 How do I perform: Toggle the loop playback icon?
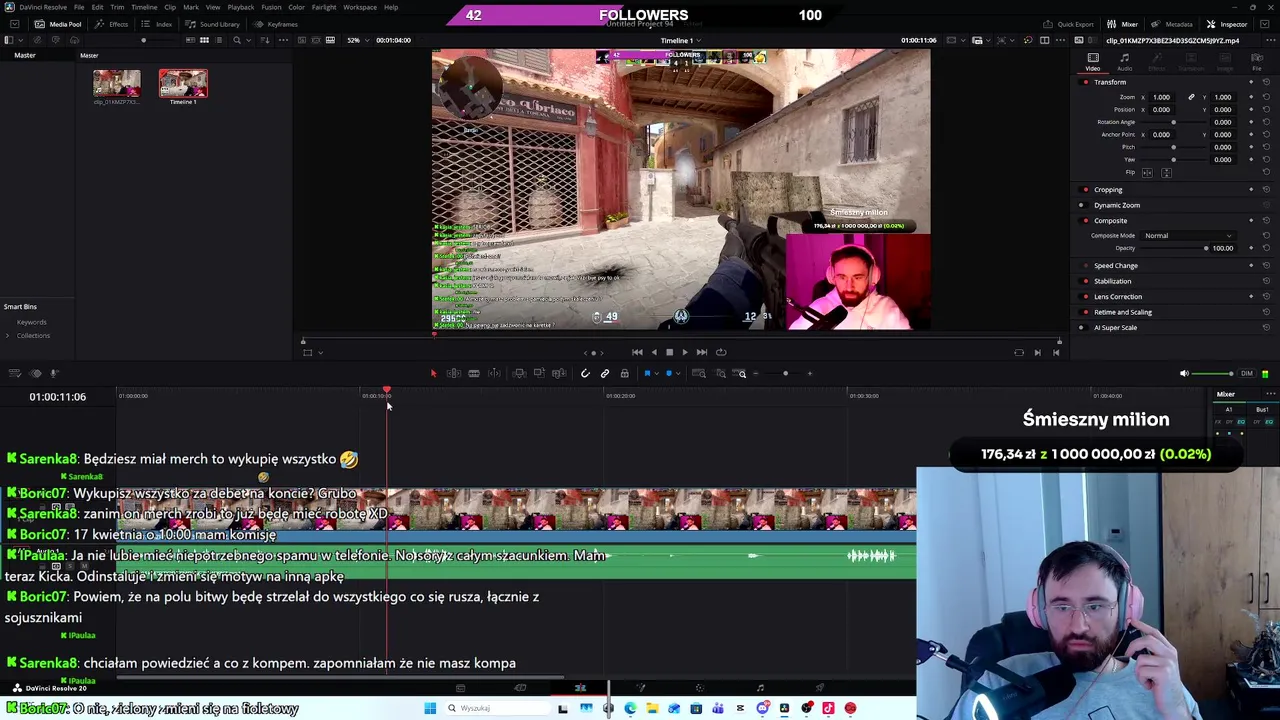pyautogui.click(x=720, y=352)
